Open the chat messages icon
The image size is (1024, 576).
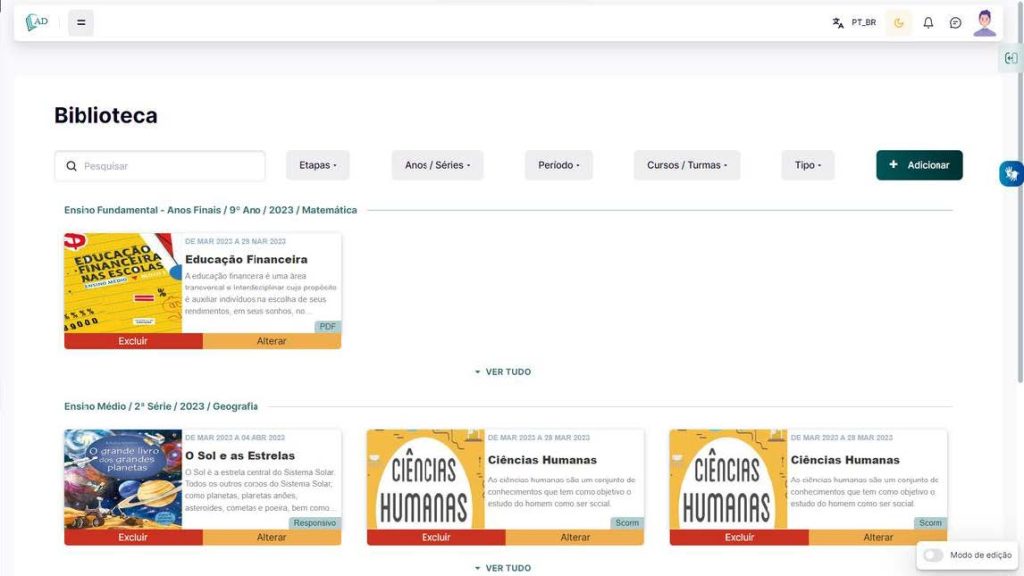(955, 22)
